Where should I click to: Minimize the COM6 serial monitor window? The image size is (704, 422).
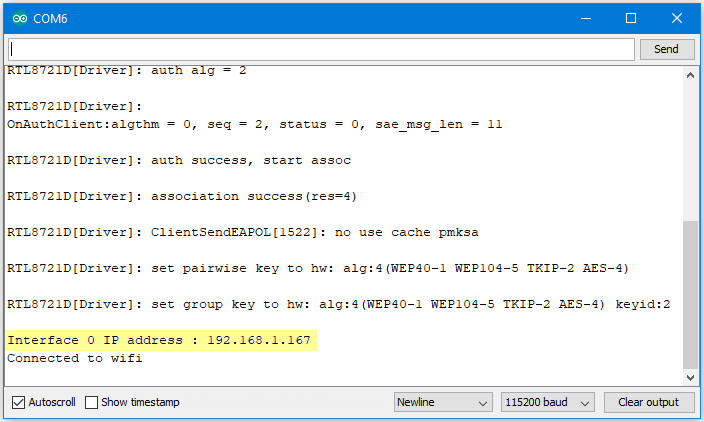(586, 18)
